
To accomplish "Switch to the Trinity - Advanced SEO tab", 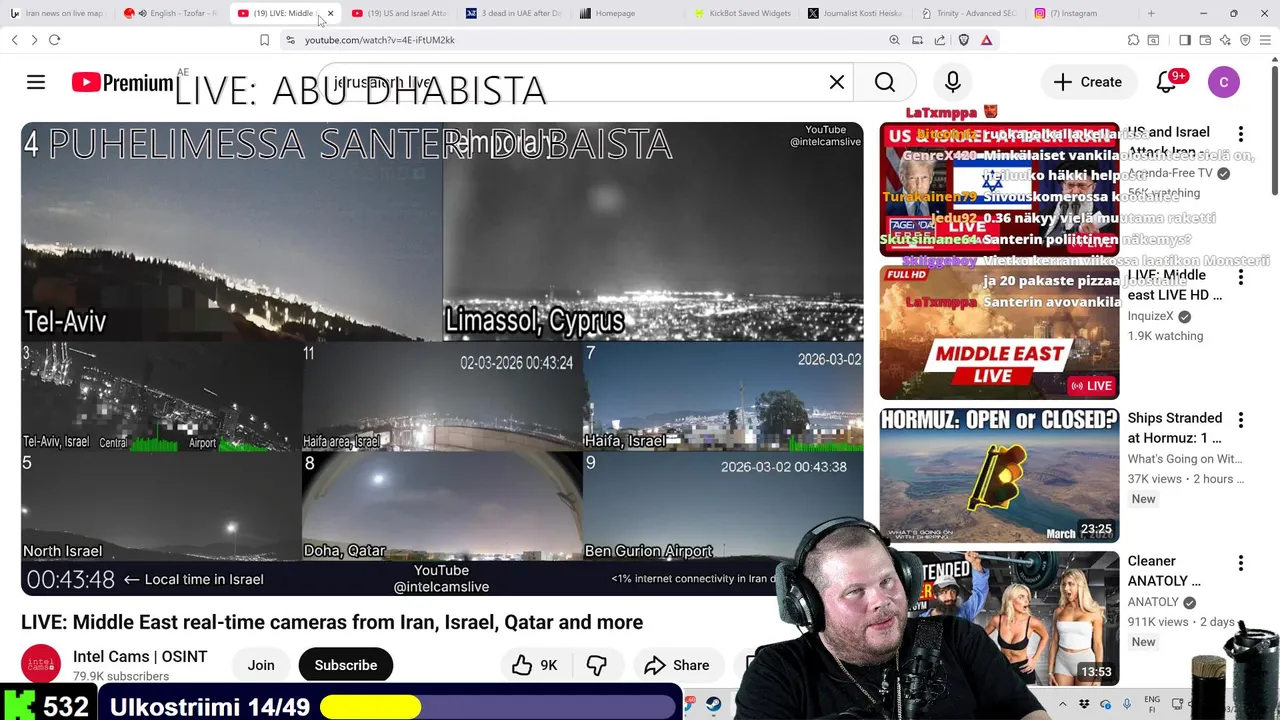I will click(x=970, y=13).
